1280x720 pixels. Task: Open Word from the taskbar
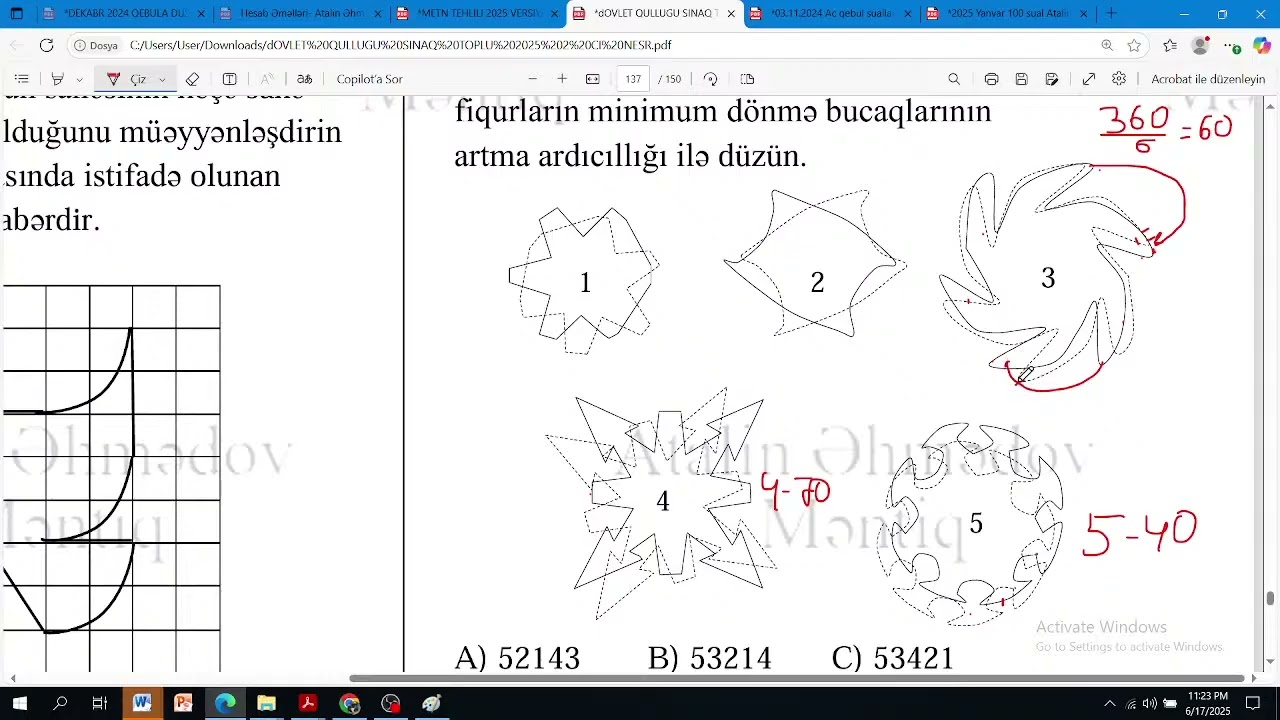point(142,704)
